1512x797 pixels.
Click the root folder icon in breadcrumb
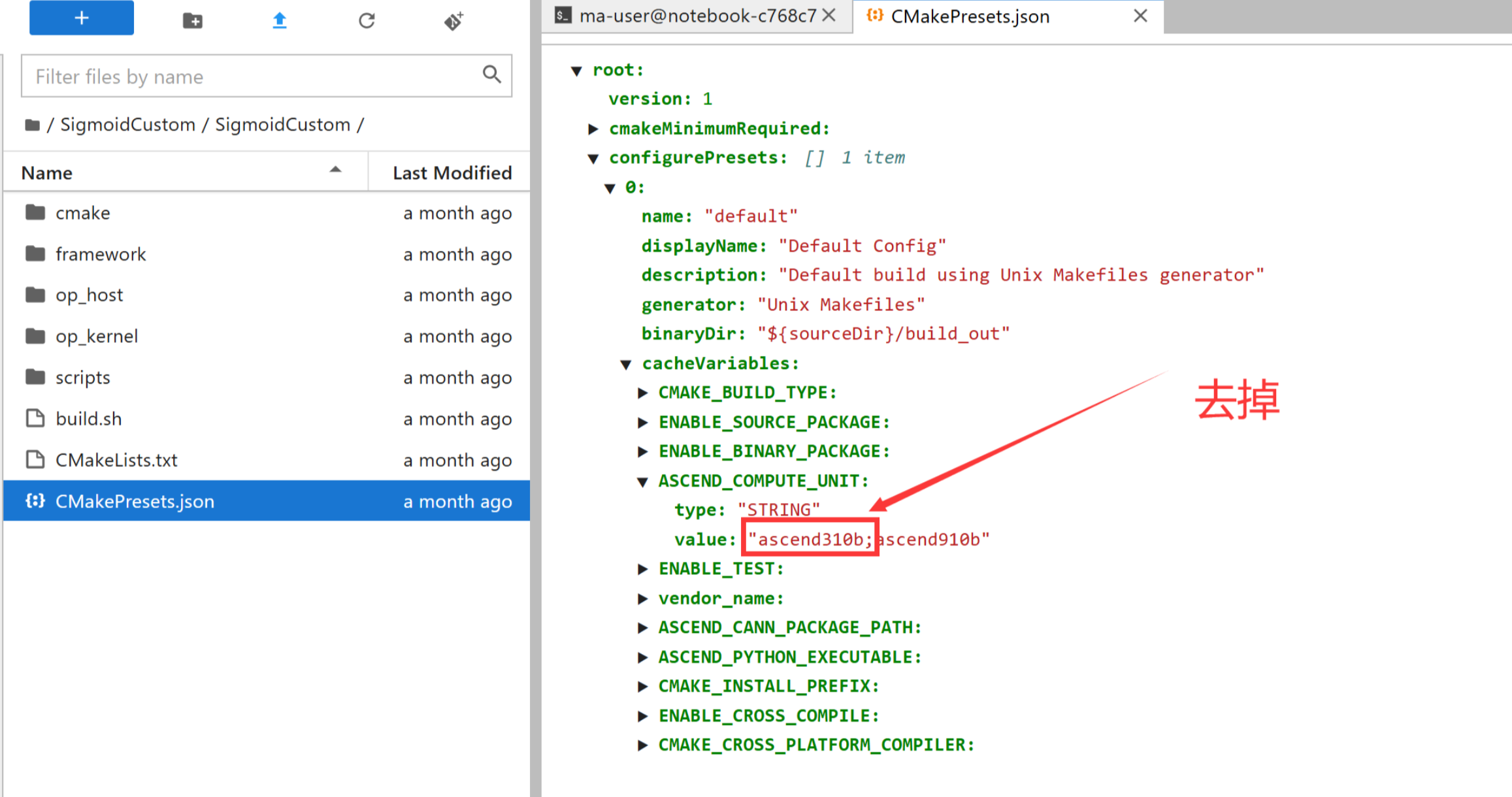tap(32, 125)
